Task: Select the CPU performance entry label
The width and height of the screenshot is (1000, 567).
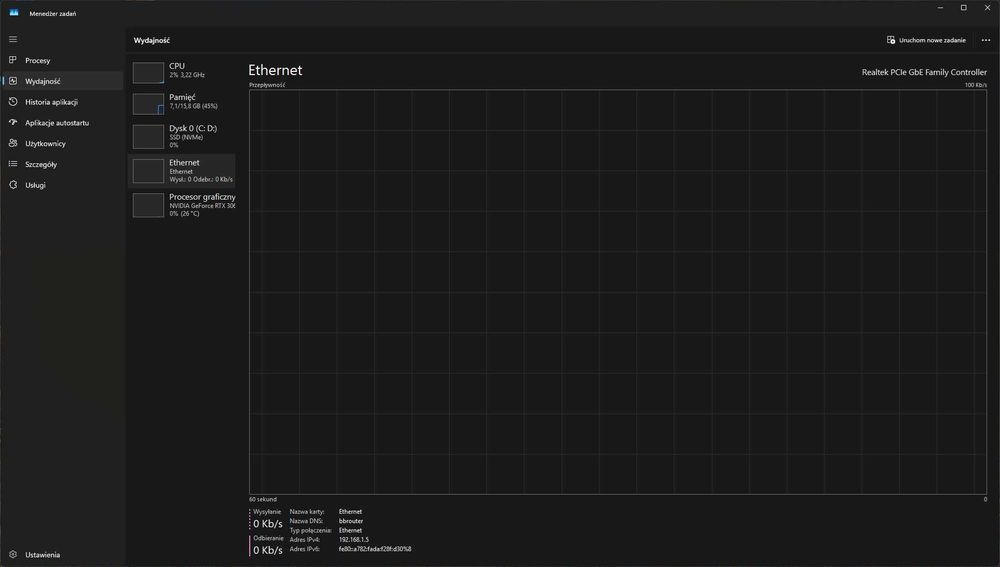Action: (x=177, y=66)
